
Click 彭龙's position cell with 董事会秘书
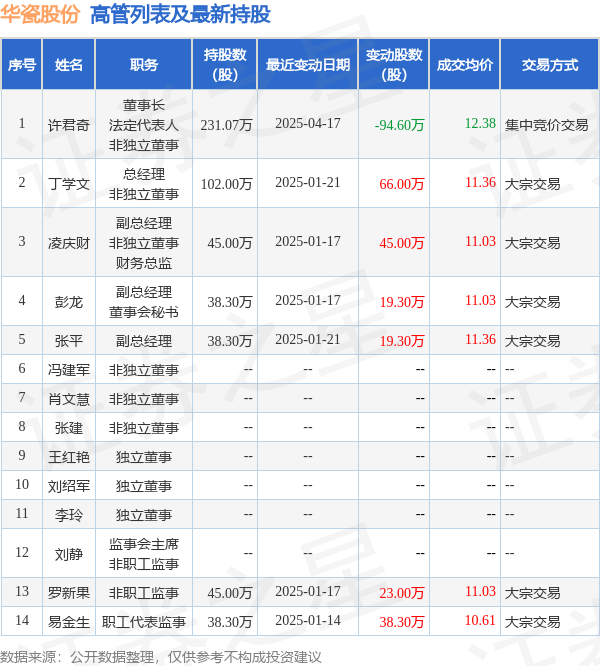(x=144, y=302)
